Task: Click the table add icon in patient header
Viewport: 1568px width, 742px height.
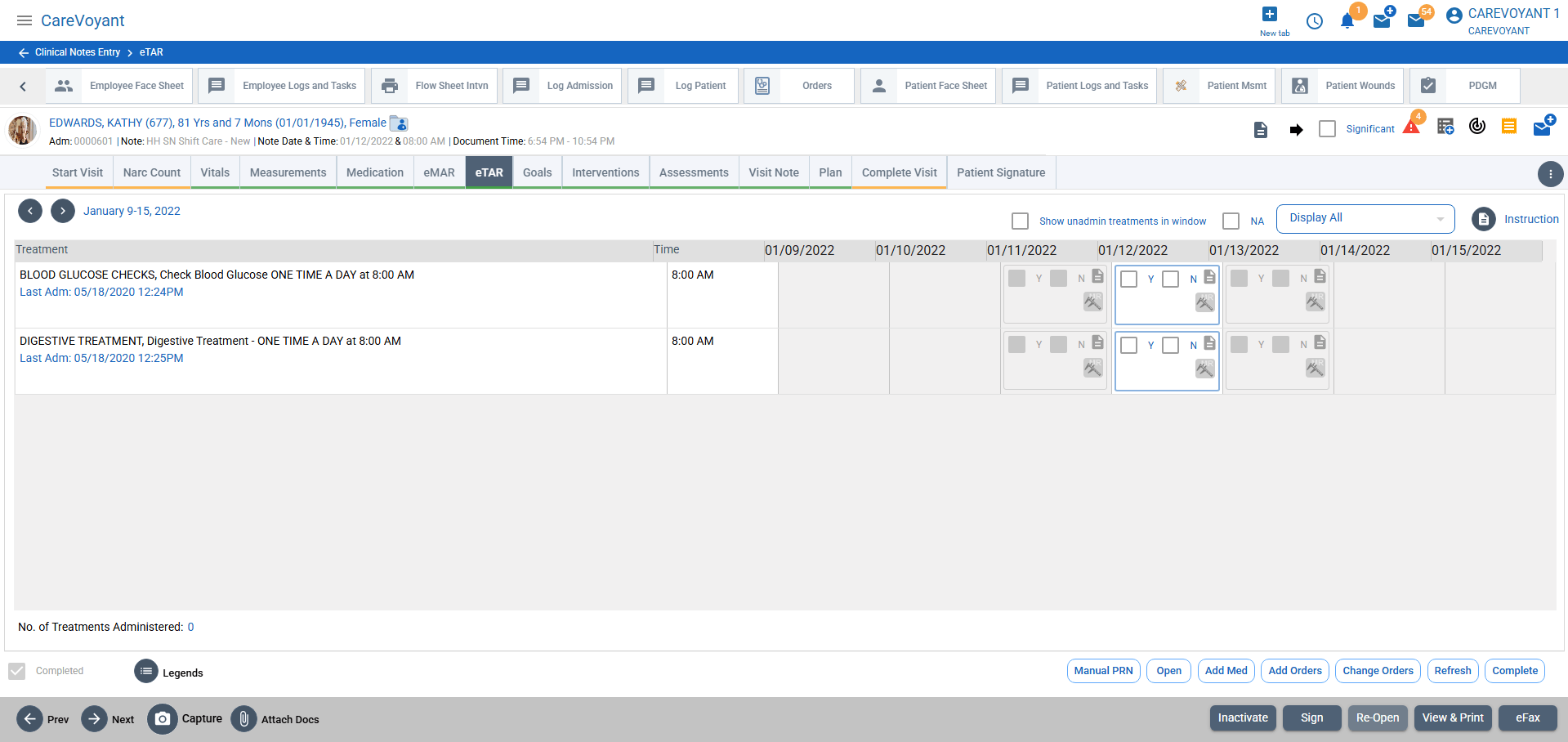Action: pos(1445,127)
